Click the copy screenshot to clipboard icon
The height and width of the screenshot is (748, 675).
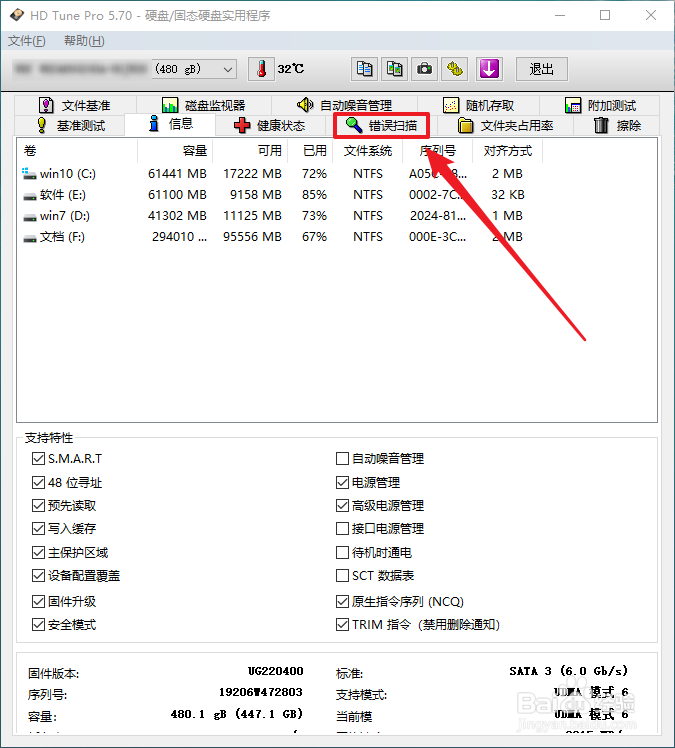395,70
